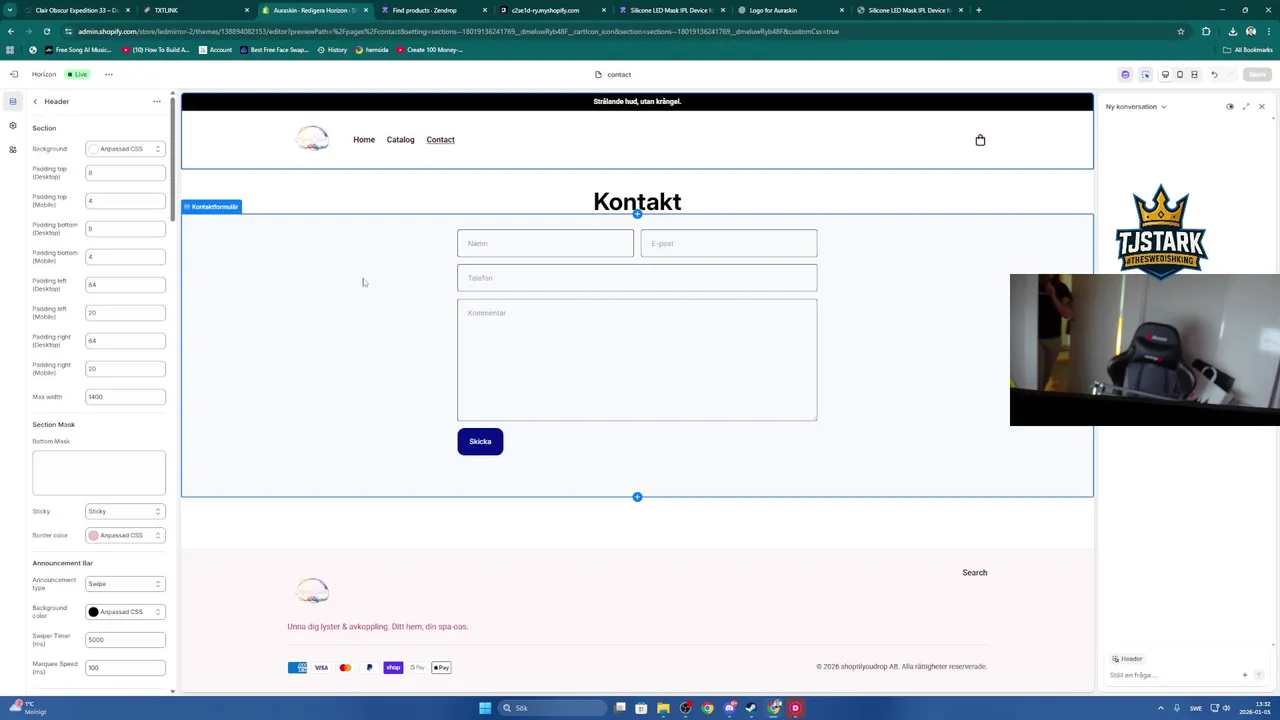The width and height of the screenshot is (1280, 720).
Task: Open theme actions menu beside Live badge
Action: tap(109, 74)
